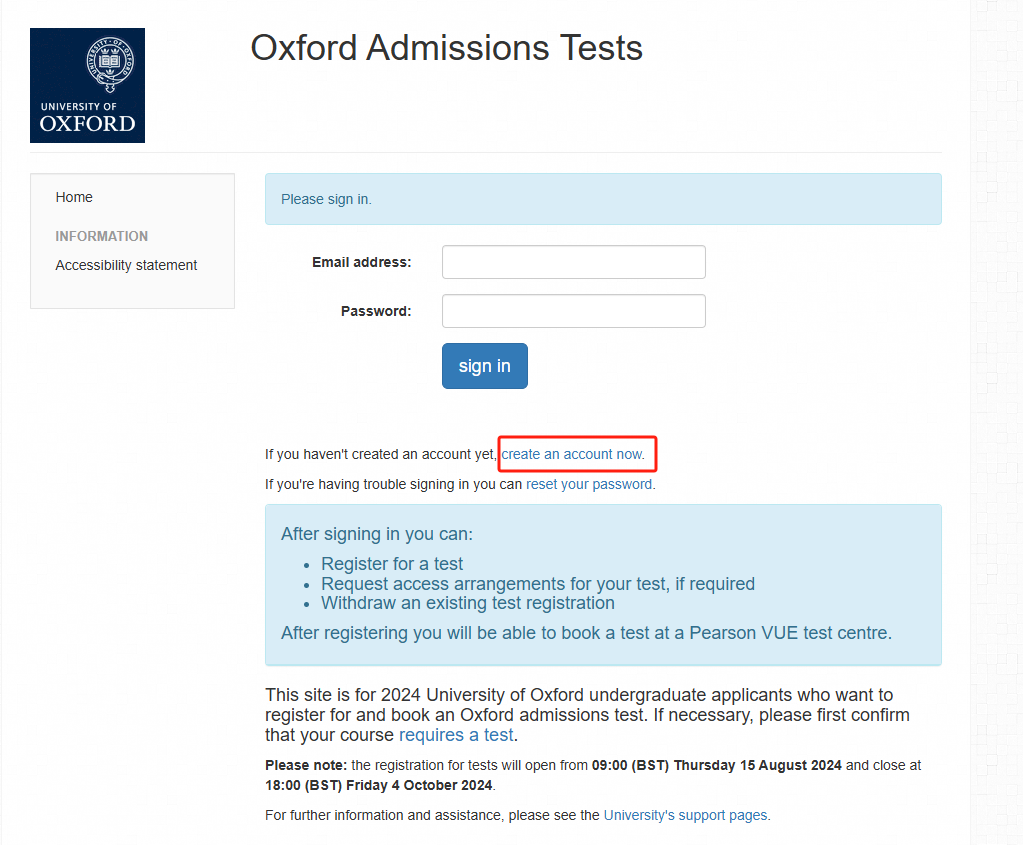Open the requires a test link
1023x845 pixels.
click(456, 735)
